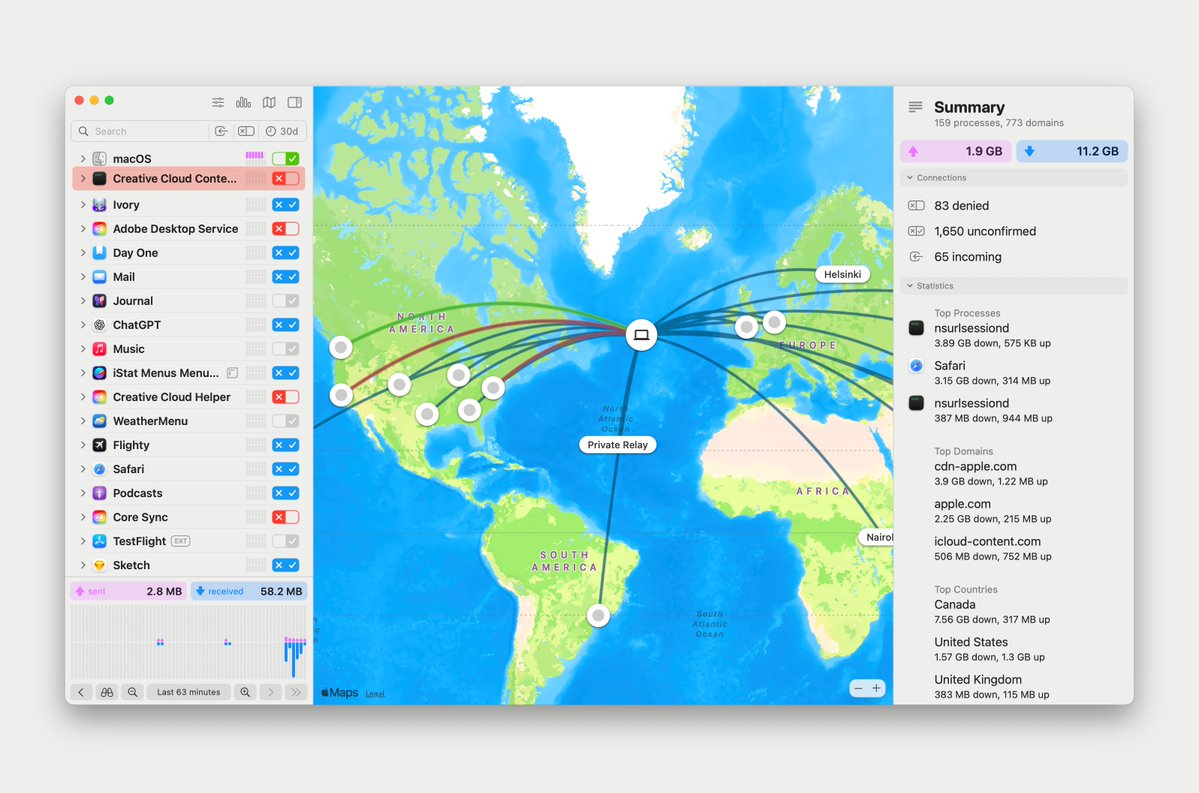Click the laptop location marker on map
1199x793 pixels.
point(642,335)
